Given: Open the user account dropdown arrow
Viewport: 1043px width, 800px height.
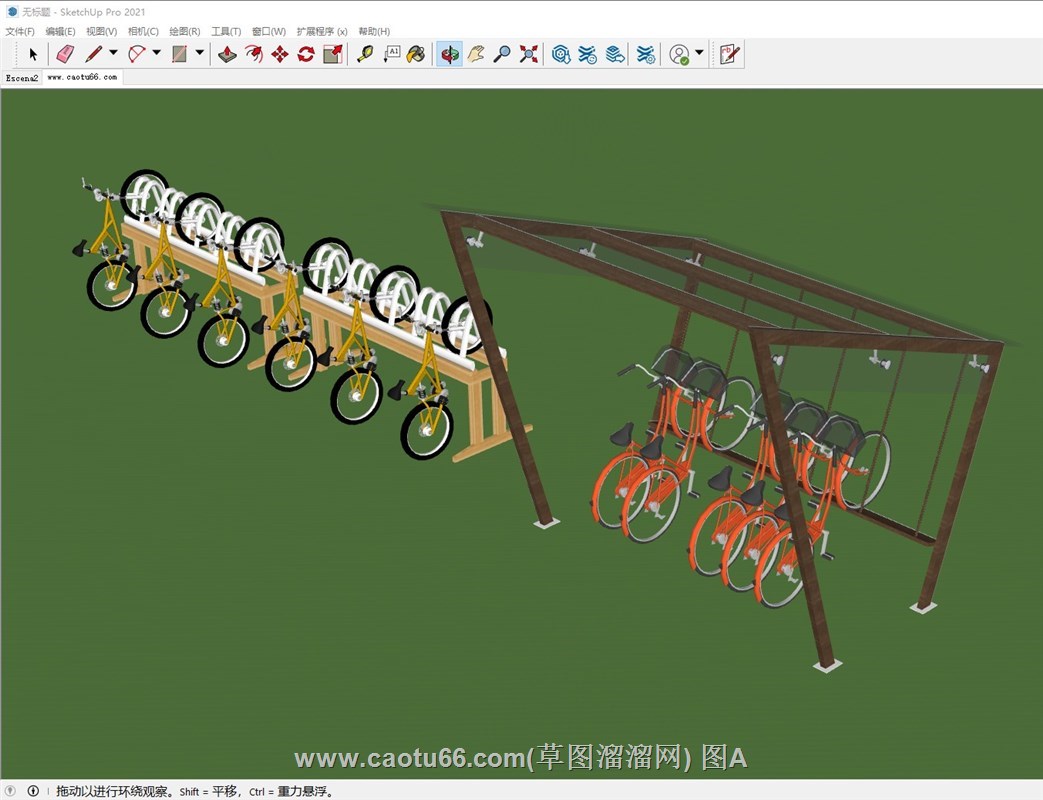Looking at the screenshot, I should [x=699, y=54].
